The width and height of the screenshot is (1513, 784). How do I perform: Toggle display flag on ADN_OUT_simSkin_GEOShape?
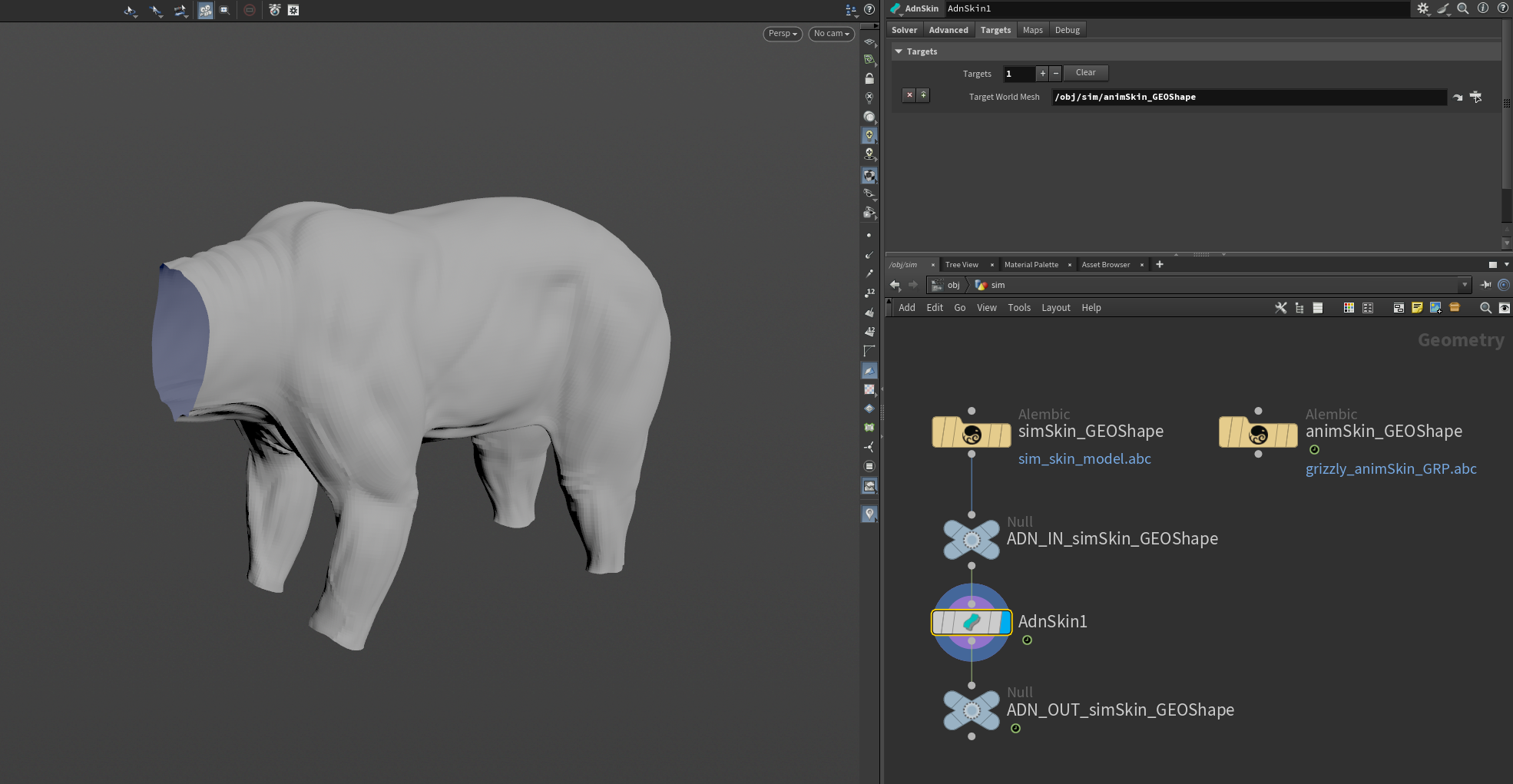click(x=1015, y=728)
